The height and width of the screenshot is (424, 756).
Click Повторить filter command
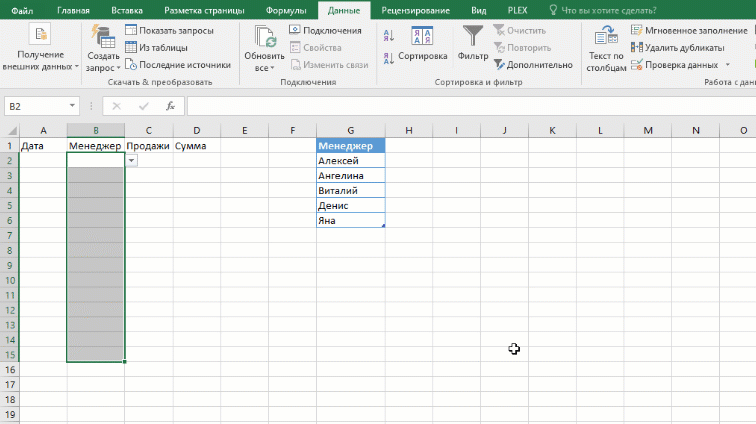[x=522, y=48]
